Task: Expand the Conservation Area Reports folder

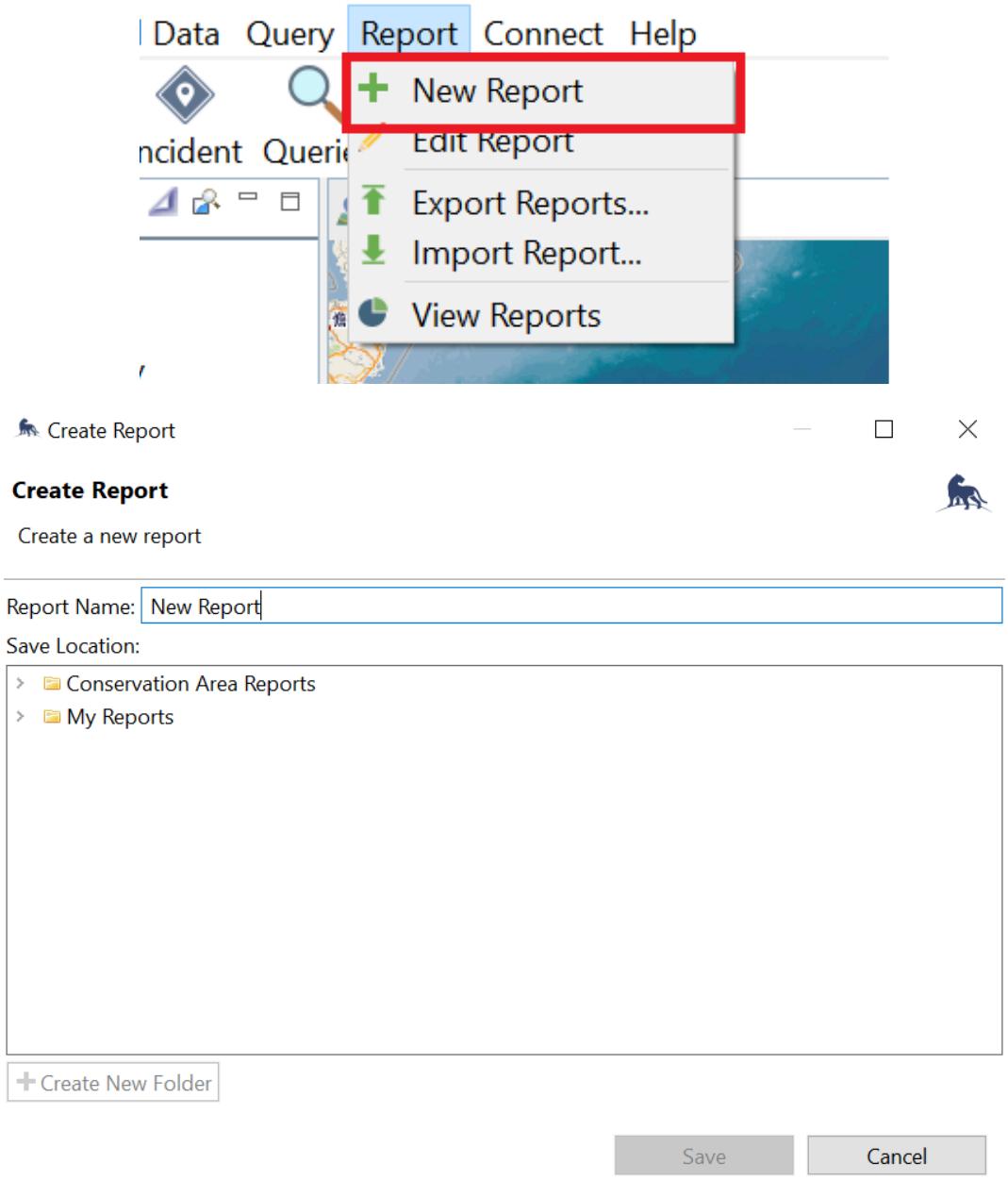Action: pyautogui.click(x=20, y=683)
